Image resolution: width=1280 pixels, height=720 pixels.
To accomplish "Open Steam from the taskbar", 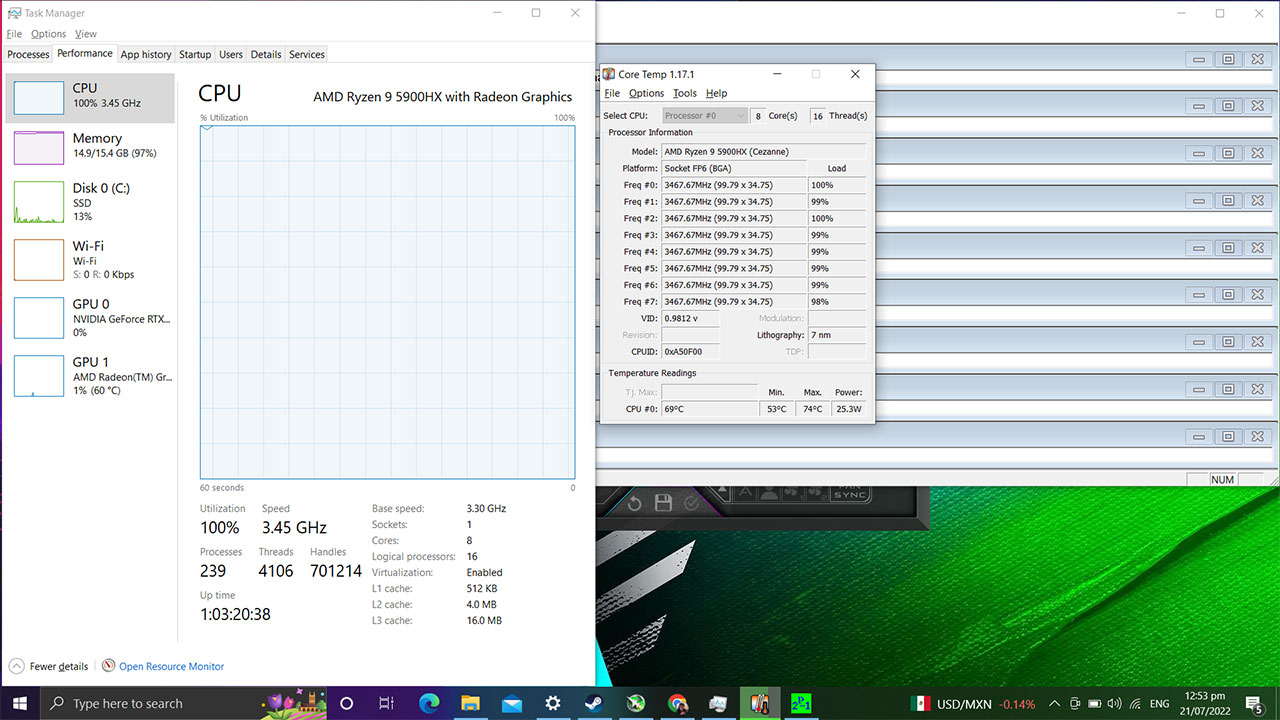I will tap(594, 703).
